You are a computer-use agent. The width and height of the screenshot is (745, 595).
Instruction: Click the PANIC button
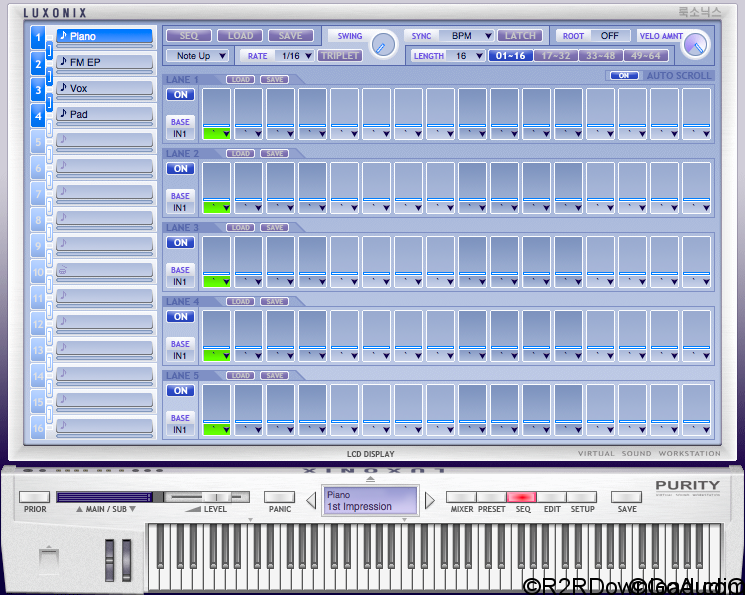pyautogui.click(x=279, y=497)
